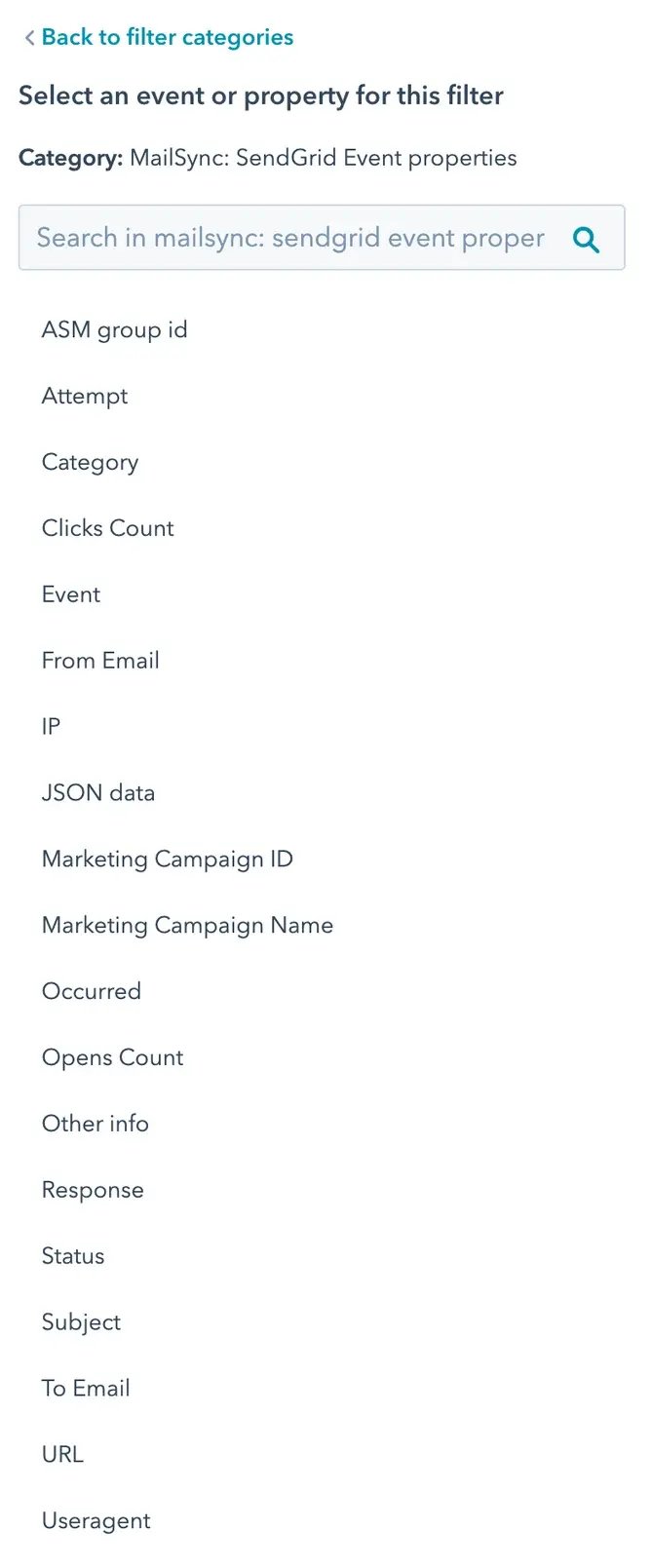Select the Subject property
652x1568 pixels.
(81, 1322)
